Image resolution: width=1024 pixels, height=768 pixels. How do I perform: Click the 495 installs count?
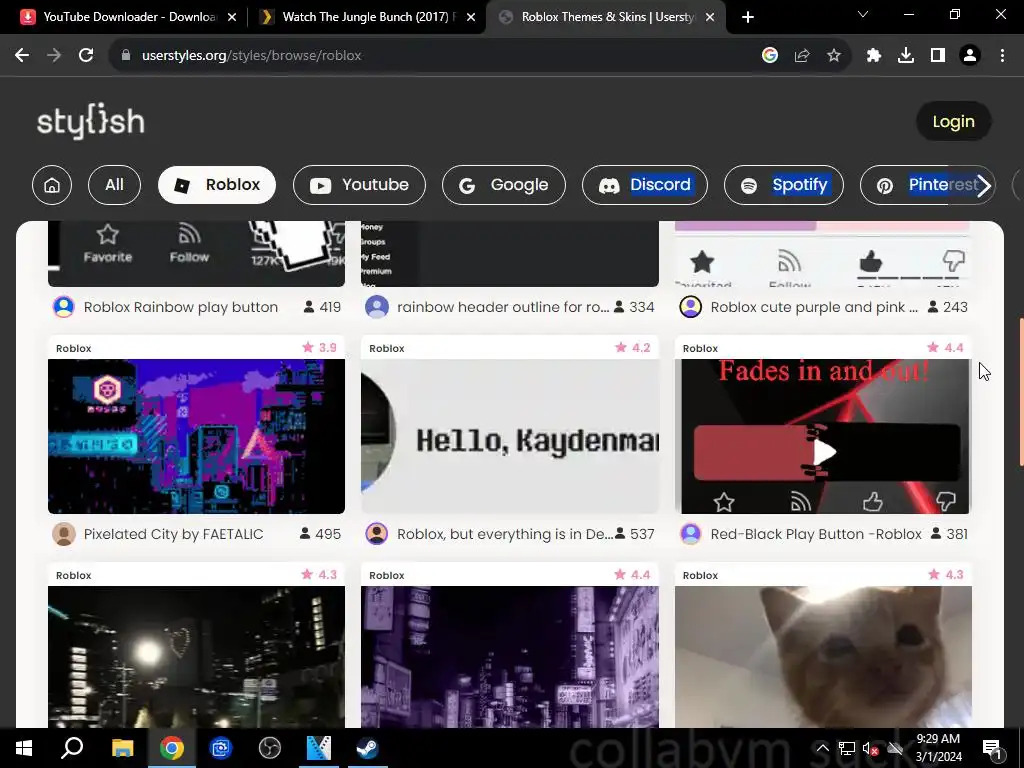click(320, 534)
